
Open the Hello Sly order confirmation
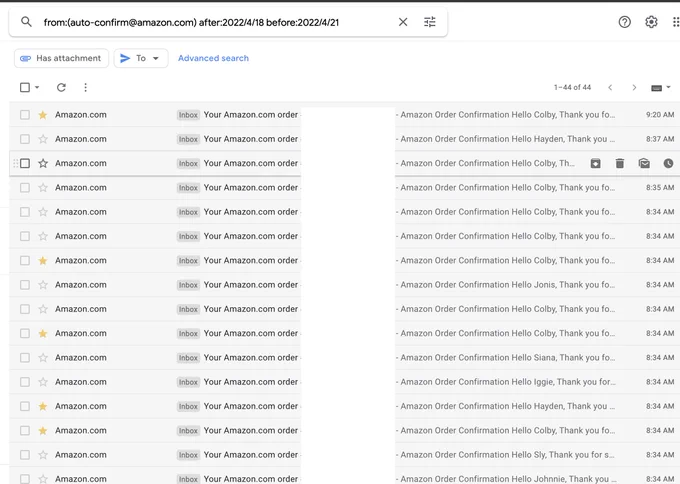tap(345, 455)
